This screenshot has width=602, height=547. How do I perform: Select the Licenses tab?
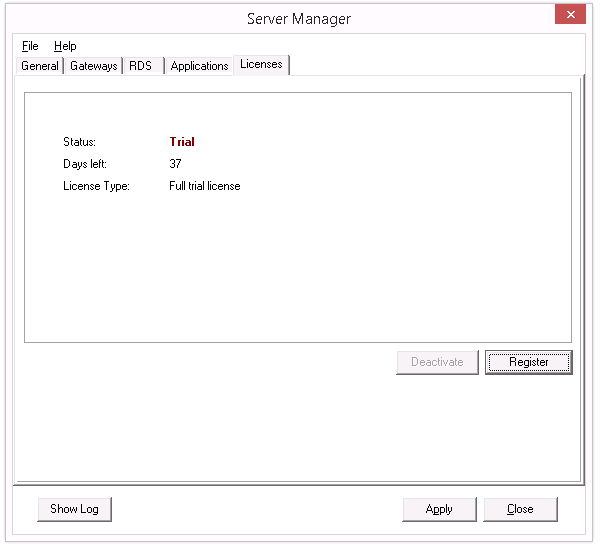click(x=261, y=64)
